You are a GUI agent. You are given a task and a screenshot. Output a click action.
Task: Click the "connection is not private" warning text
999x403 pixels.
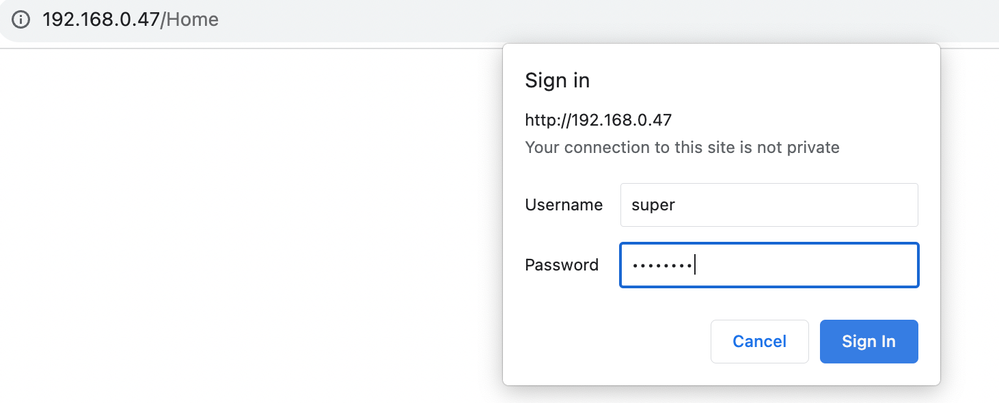682,148
